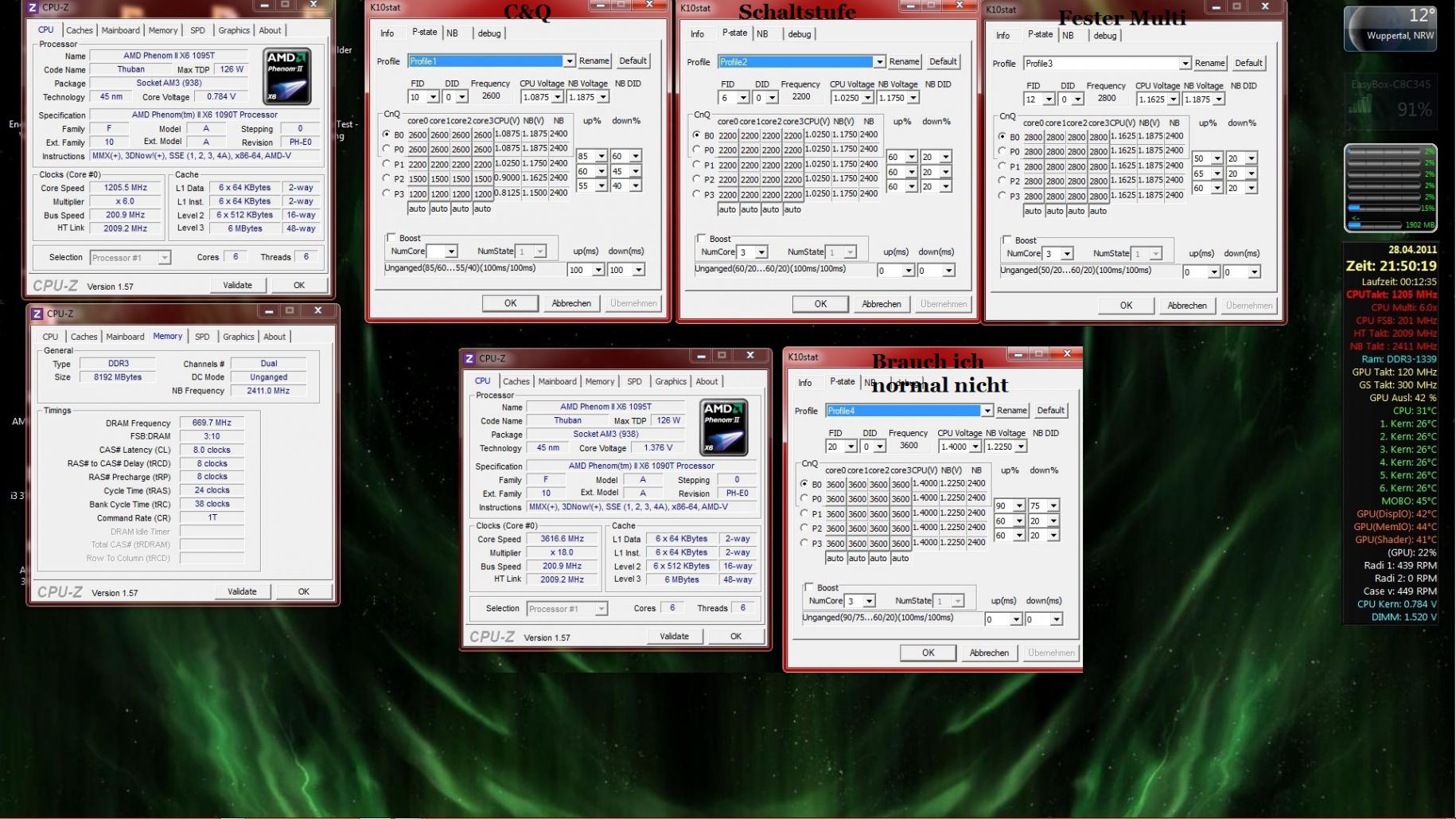Switch to Caches tab in top-left CPU-Z window
This screenshot has height=819, width=1456.
coord(80,30)
